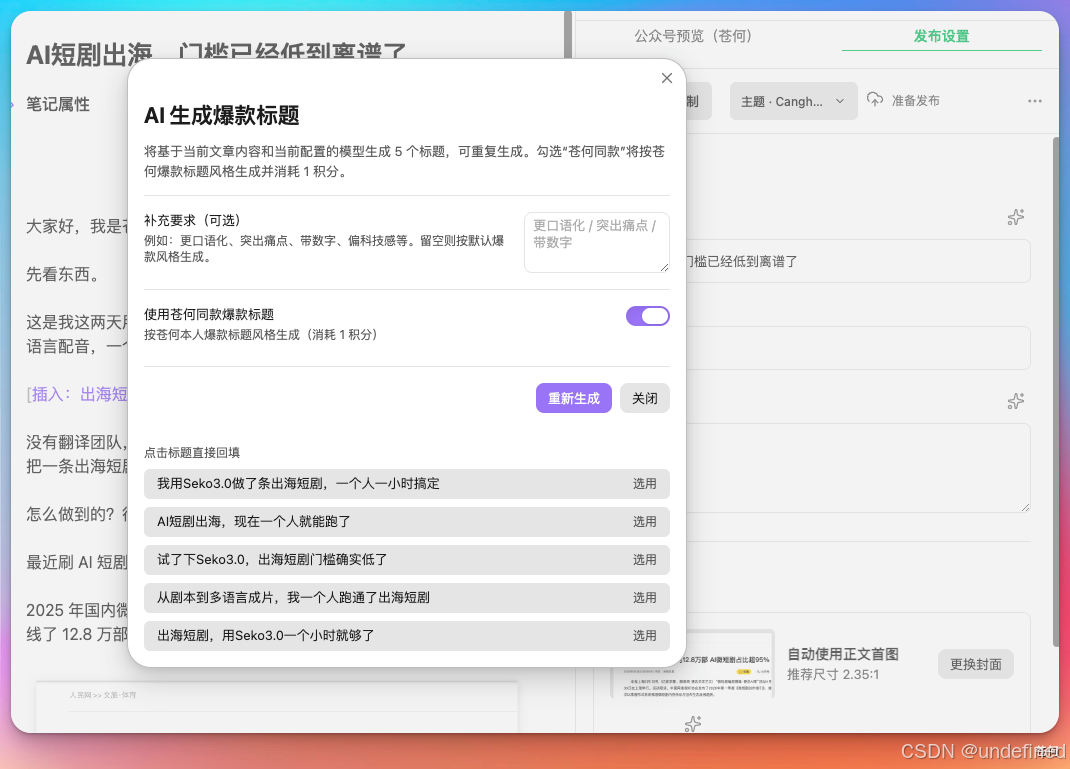This screenshot has height=769, width=1070.
Task: Choose 选用 for AI短剧出海，现在一个人就能跑了
Action: click(644, 522)
